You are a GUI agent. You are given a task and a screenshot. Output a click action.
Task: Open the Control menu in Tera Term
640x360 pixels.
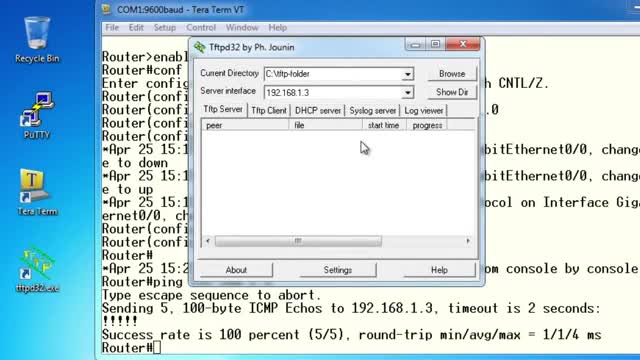click(201, 28)
